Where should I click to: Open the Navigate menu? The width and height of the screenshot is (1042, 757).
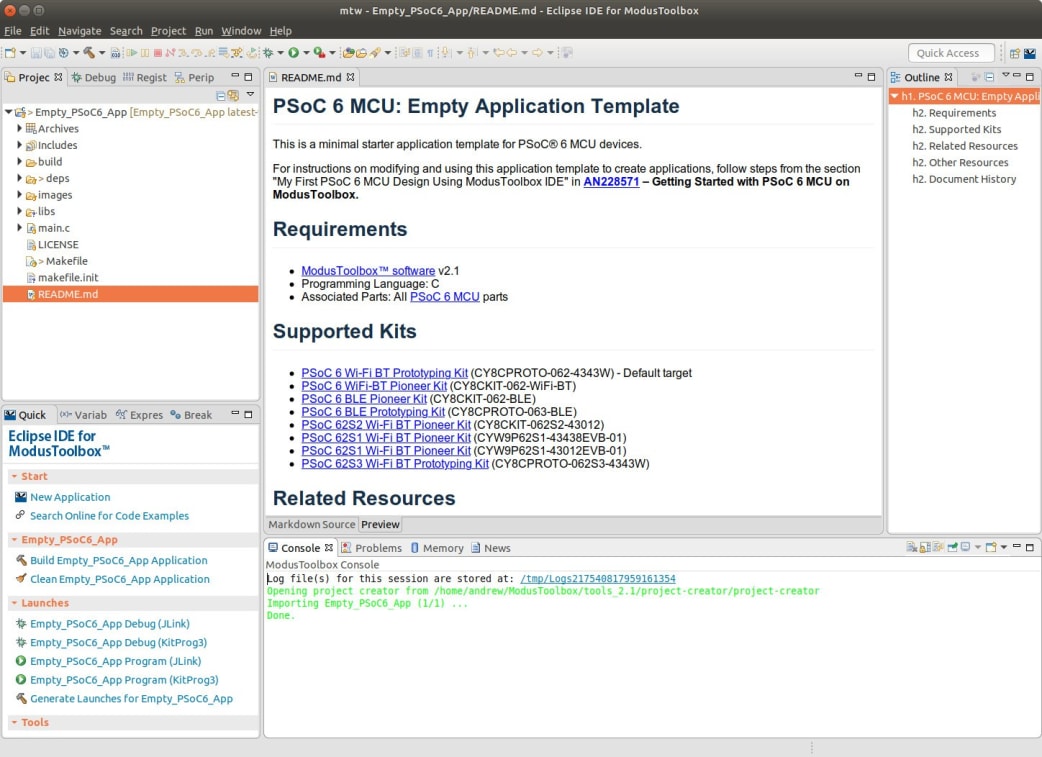(x=80, y=31)
